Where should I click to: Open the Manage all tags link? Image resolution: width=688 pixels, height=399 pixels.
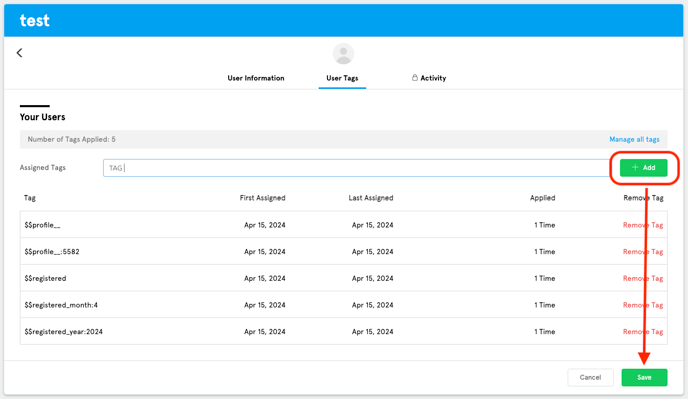(x=634, y=139)
